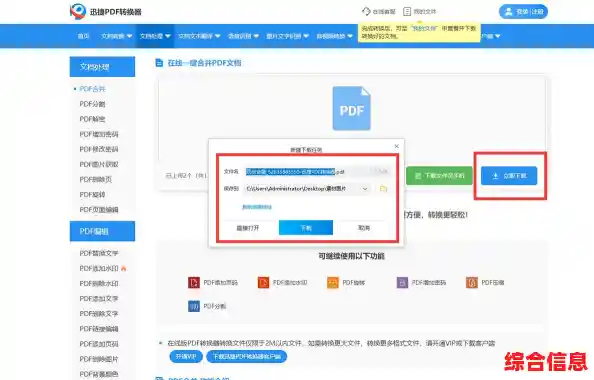Click the yellow browse folder icon
Screen dimensions: 594x380
pos(383,189)
